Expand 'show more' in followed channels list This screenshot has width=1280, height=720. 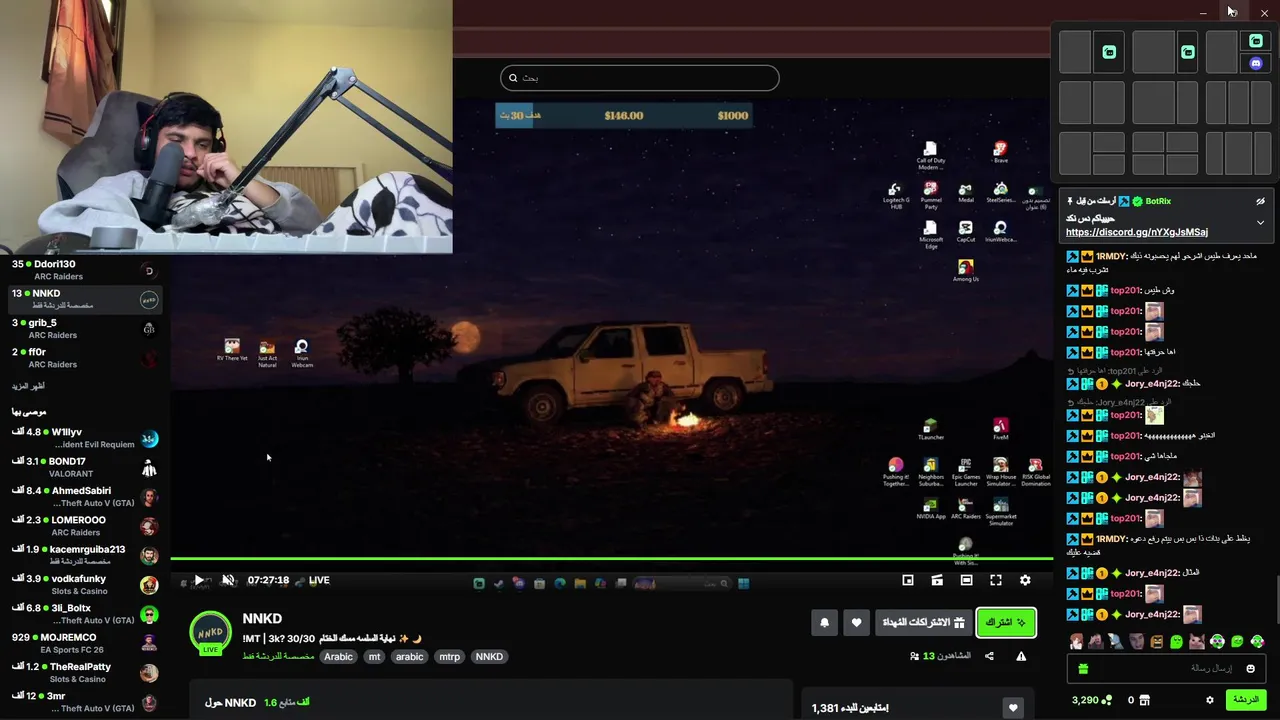tap(28, 386)
